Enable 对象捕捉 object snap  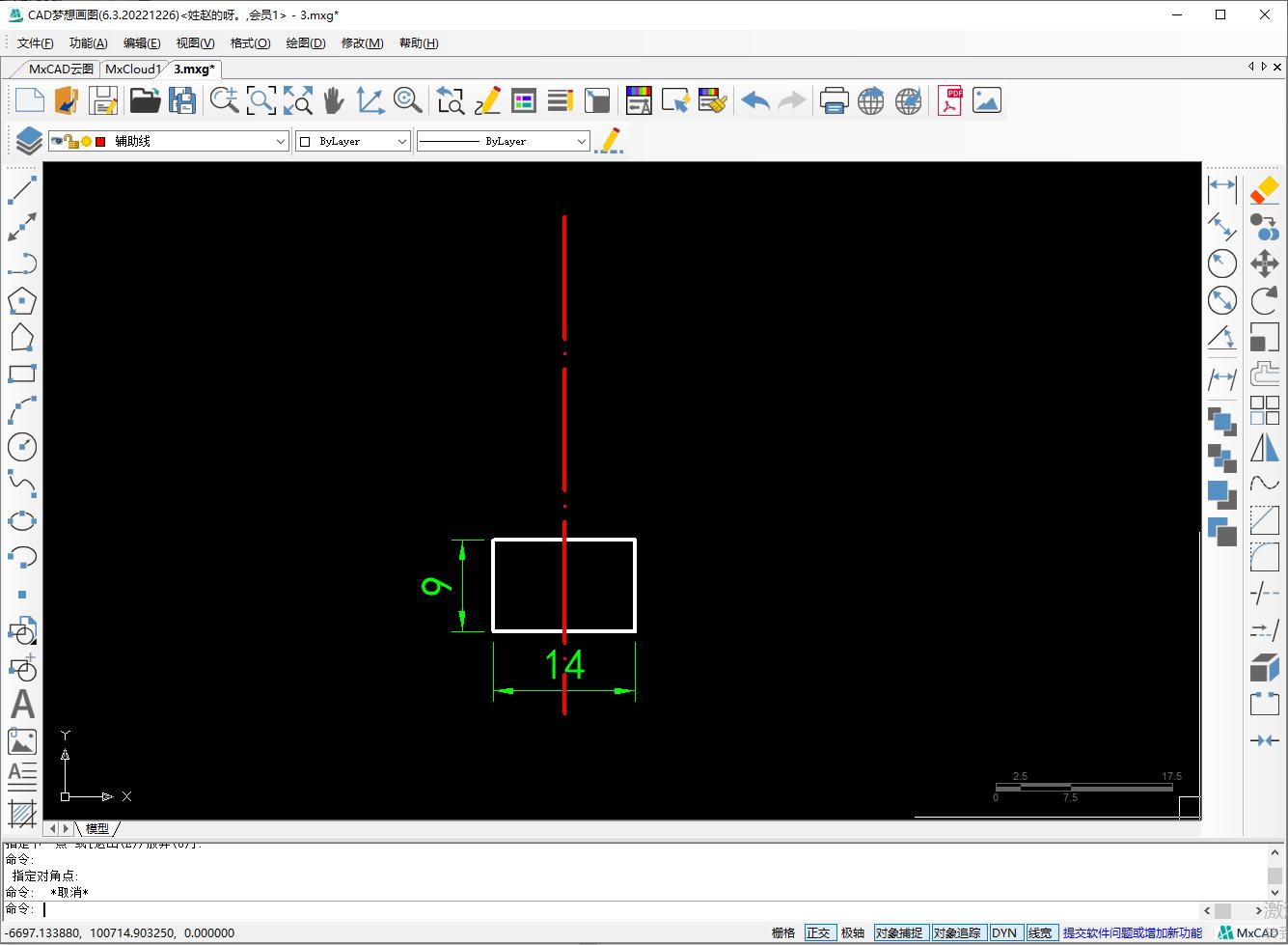900,932
